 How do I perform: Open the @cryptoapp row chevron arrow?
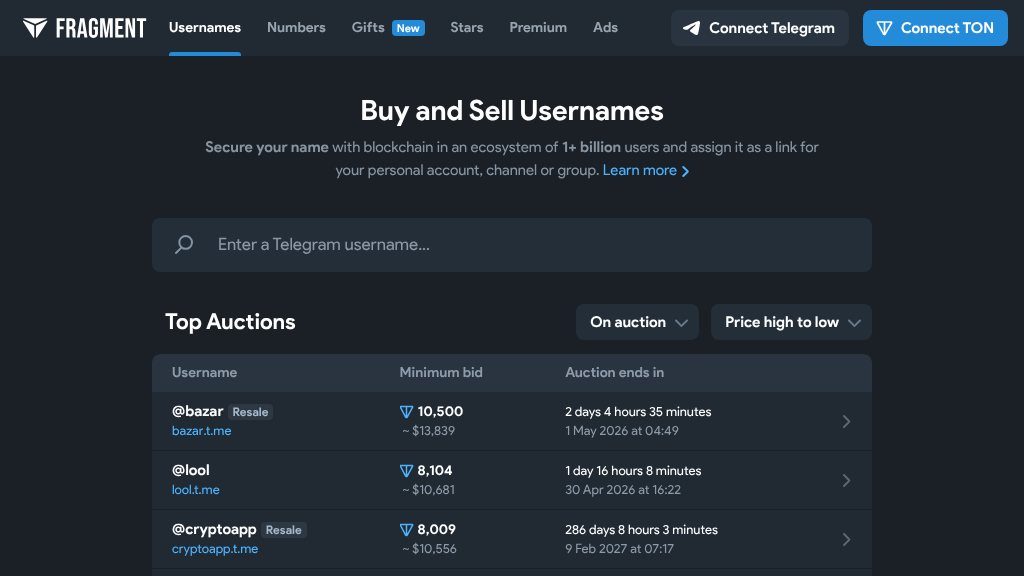tap(846, 539)
